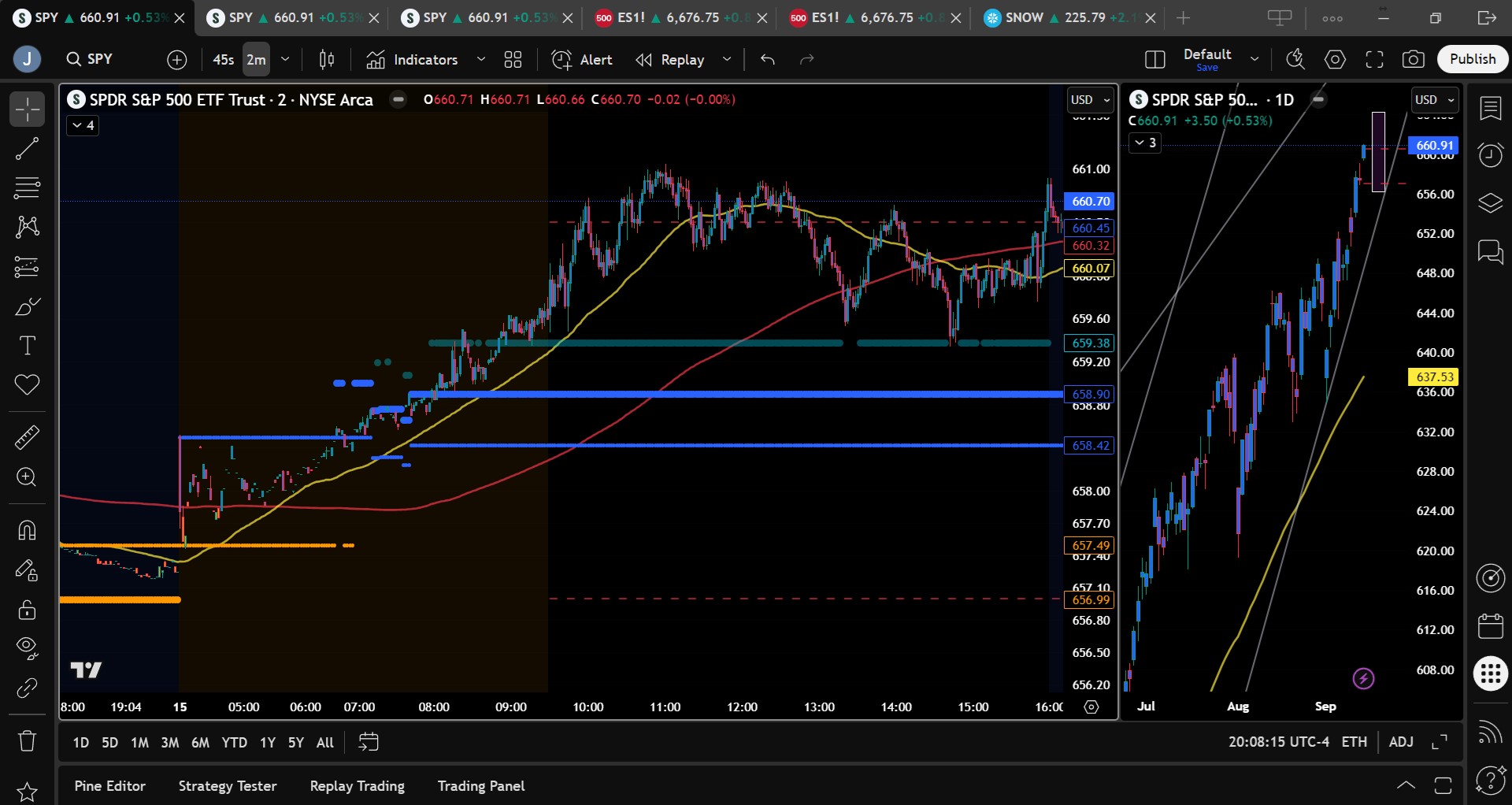Click the link drawings icon

click(27, 688)
